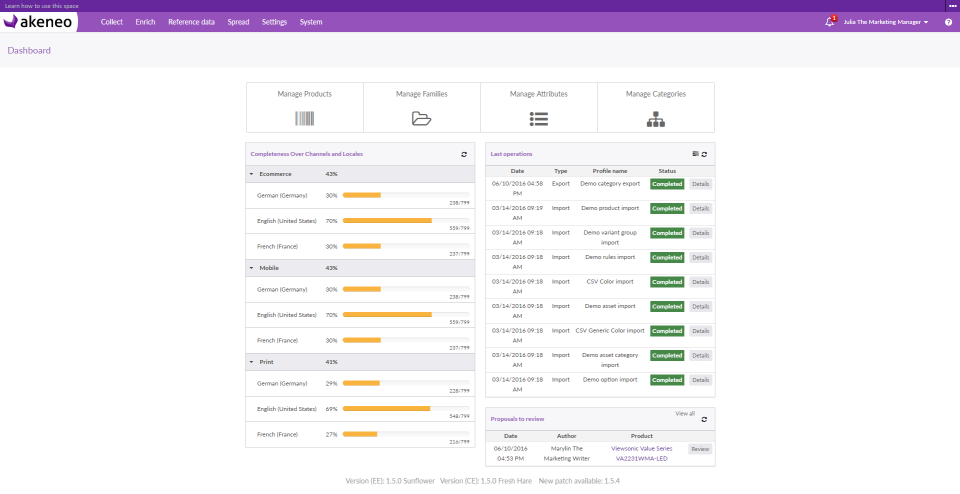Collapse the Mobile channel section
The width and height of the screenshot is (960, 494).
pyautogui.click(x=252, y=268)
